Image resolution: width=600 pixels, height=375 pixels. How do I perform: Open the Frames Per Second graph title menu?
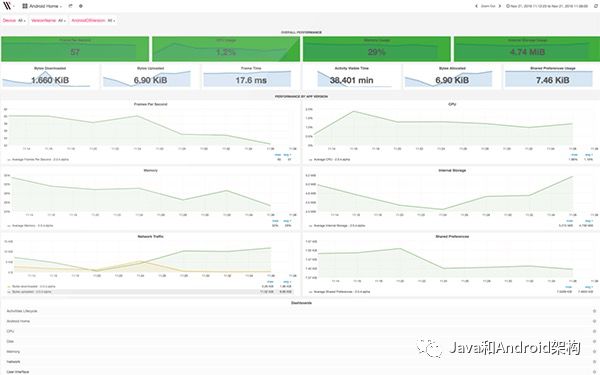(150, 104)
